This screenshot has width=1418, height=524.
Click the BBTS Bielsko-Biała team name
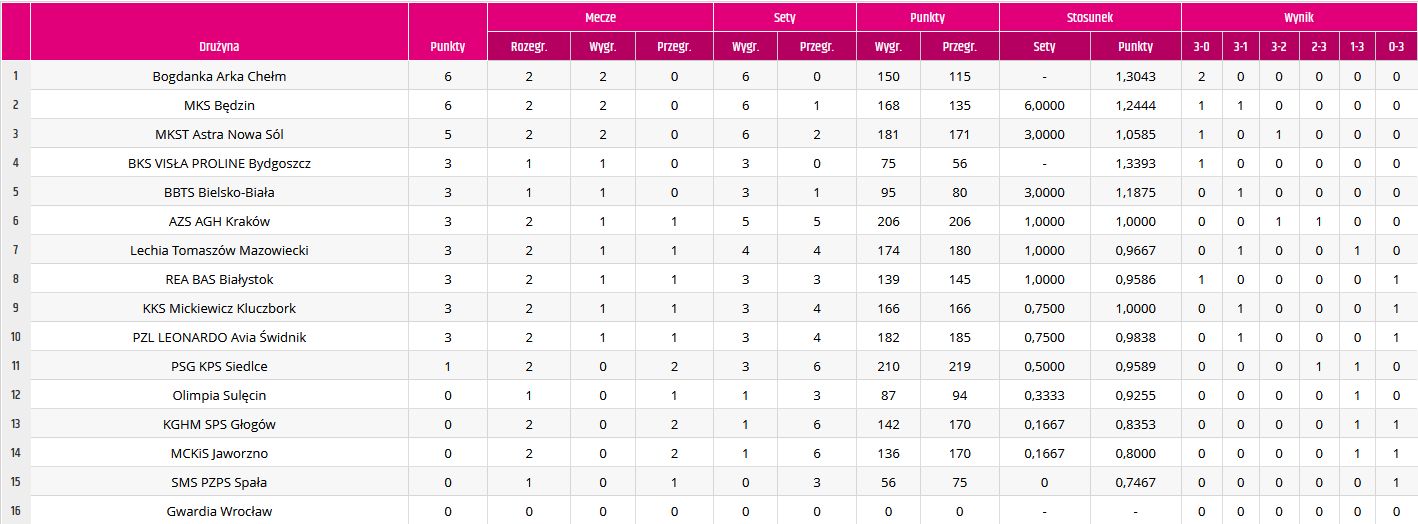point(219,192)
